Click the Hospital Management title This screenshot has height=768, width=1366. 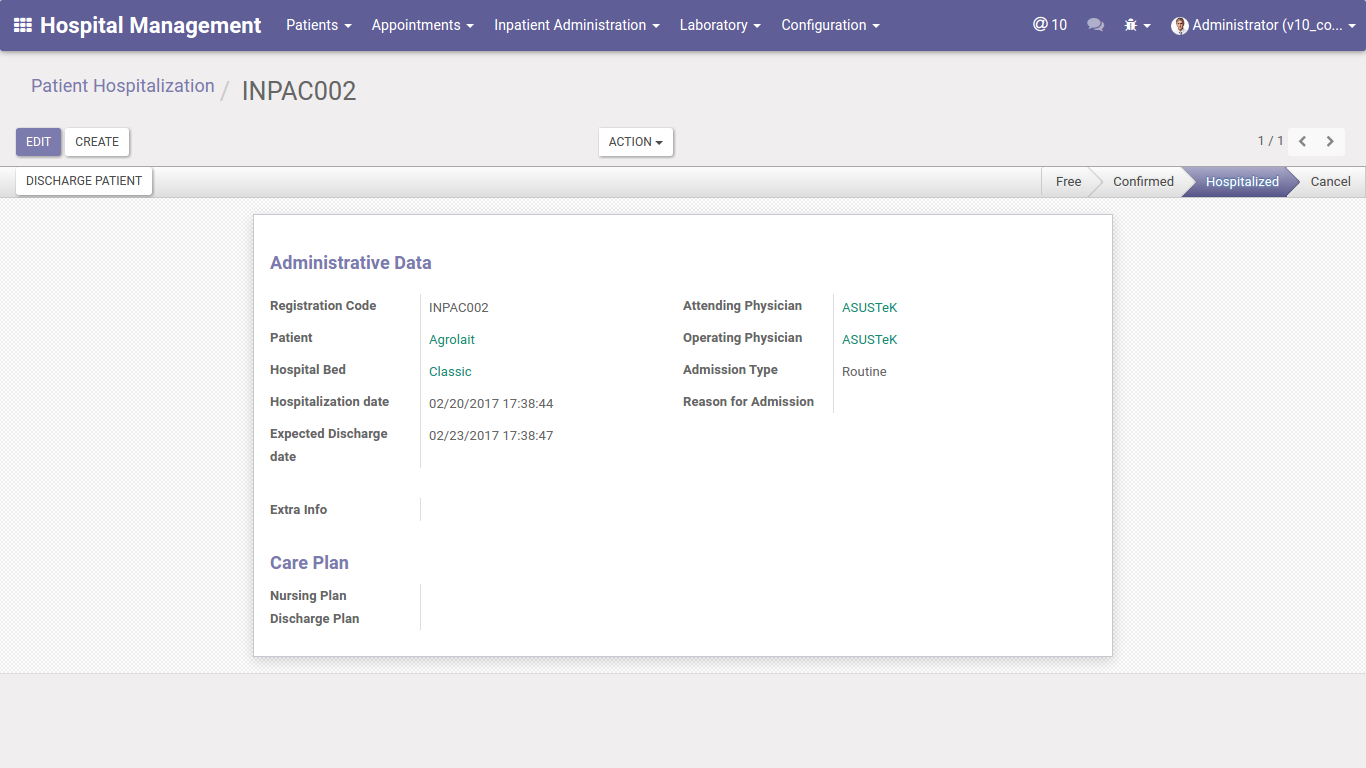pos(151,25)
